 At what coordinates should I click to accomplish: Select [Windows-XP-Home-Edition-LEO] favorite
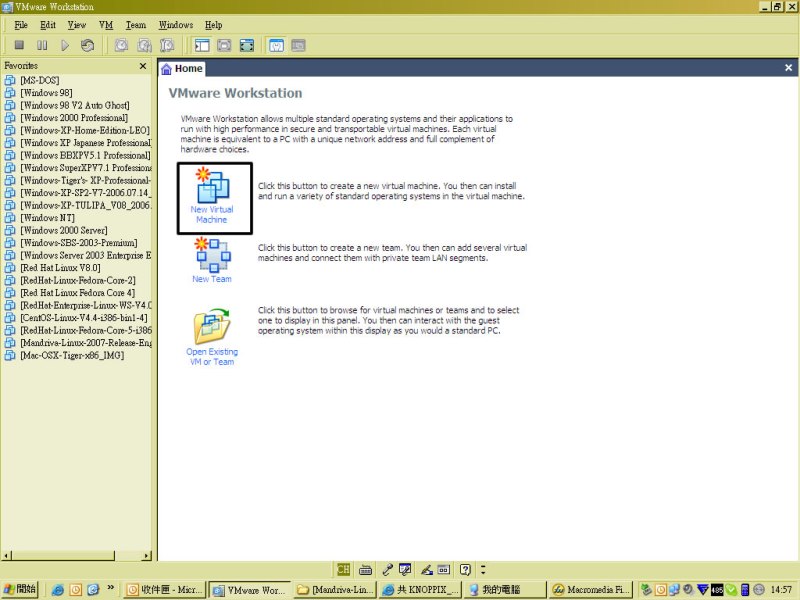click(x=85, y=130)
